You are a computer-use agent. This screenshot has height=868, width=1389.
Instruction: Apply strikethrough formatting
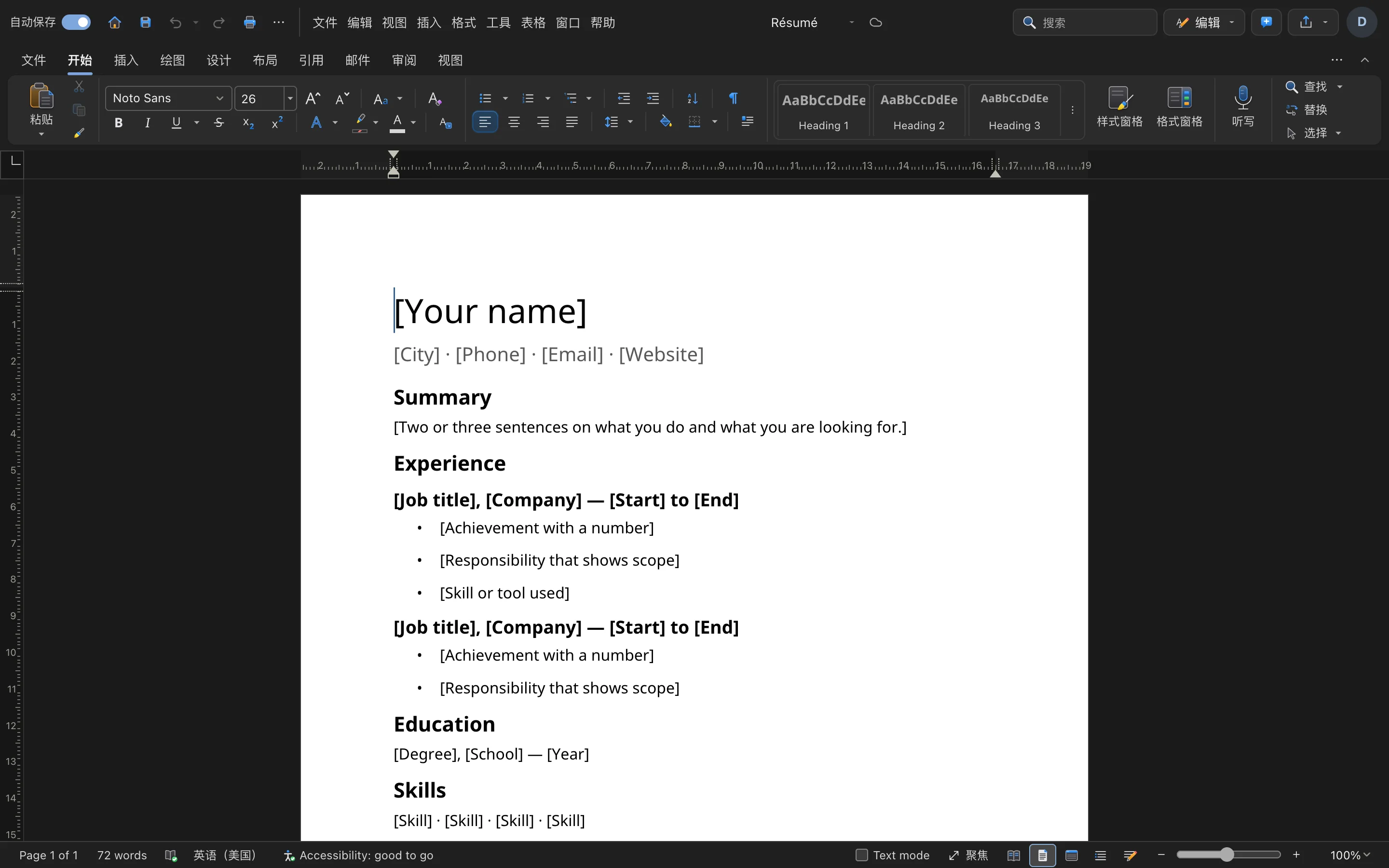tap(218, 122)
